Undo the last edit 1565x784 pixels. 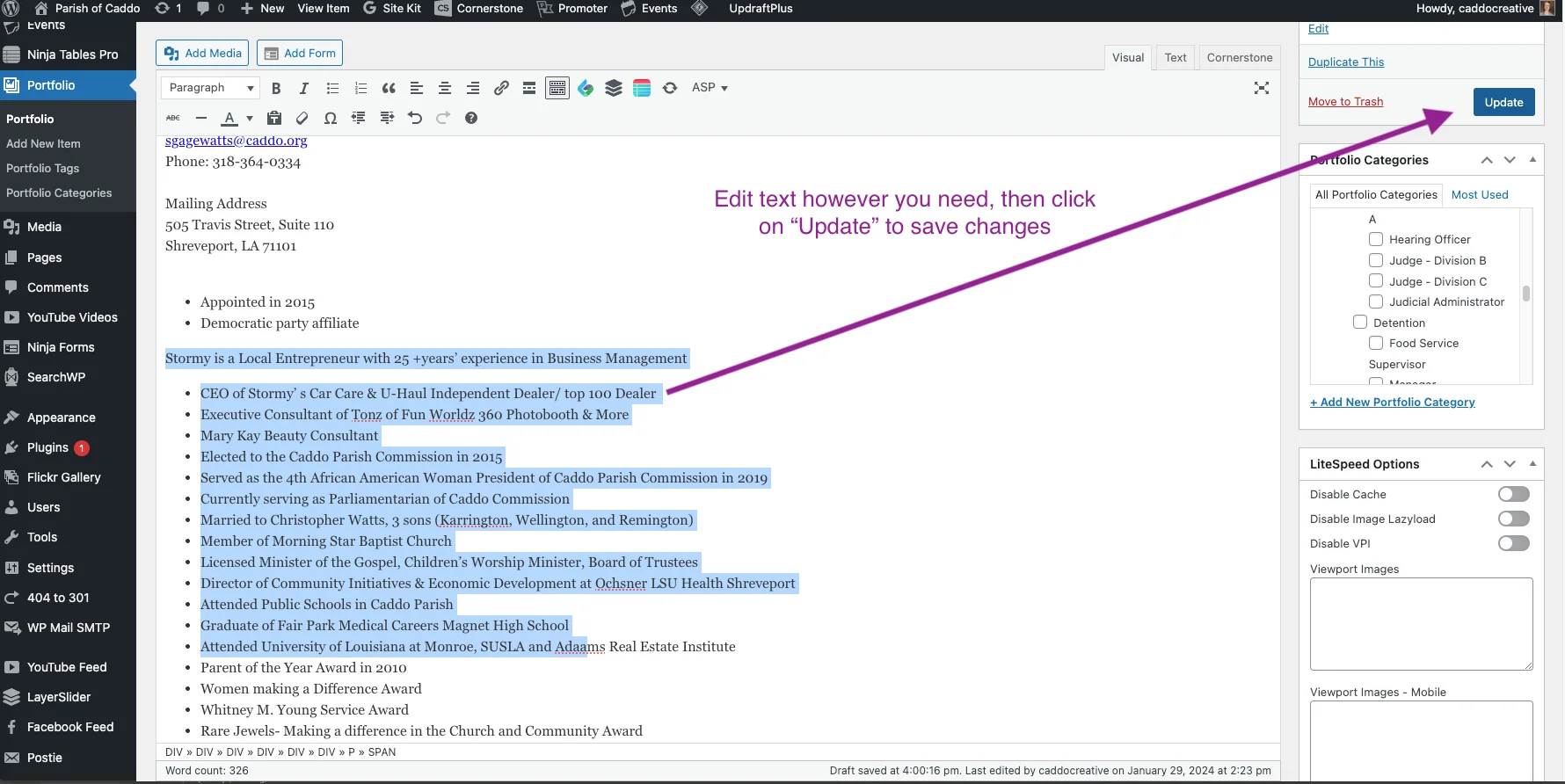point(415,118)
